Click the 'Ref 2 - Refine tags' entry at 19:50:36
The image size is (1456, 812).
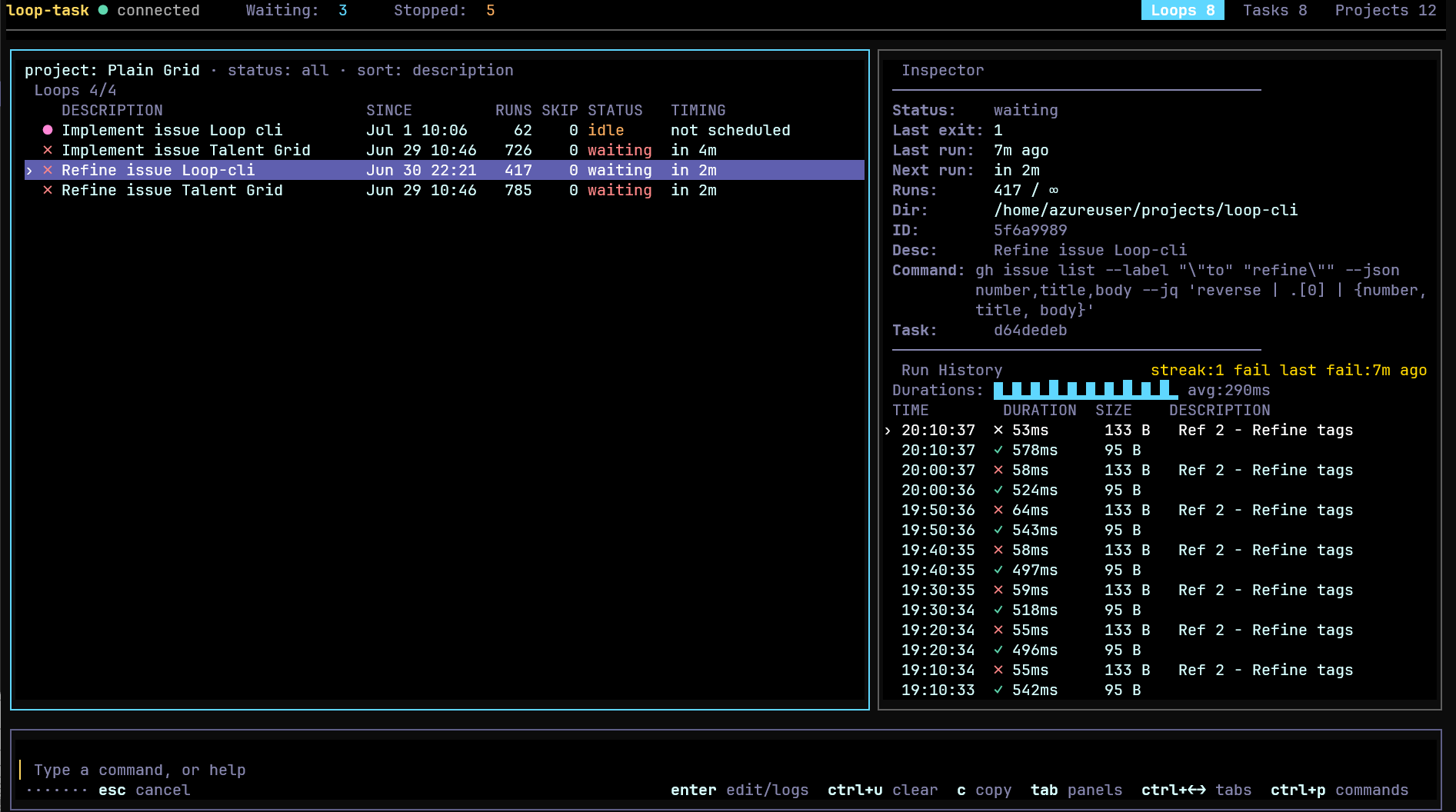tap(1265, 510)
